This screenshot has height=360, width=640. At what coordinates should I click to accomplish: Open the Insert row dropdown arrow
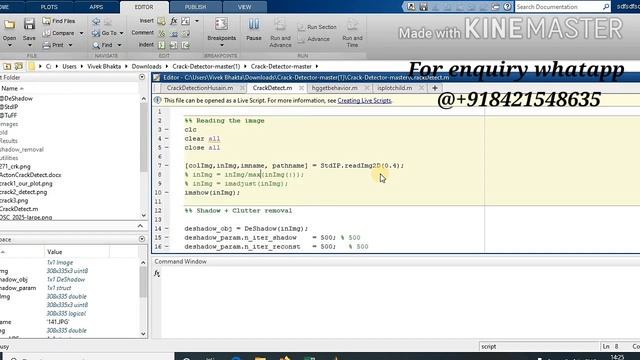tap(197, 21)
